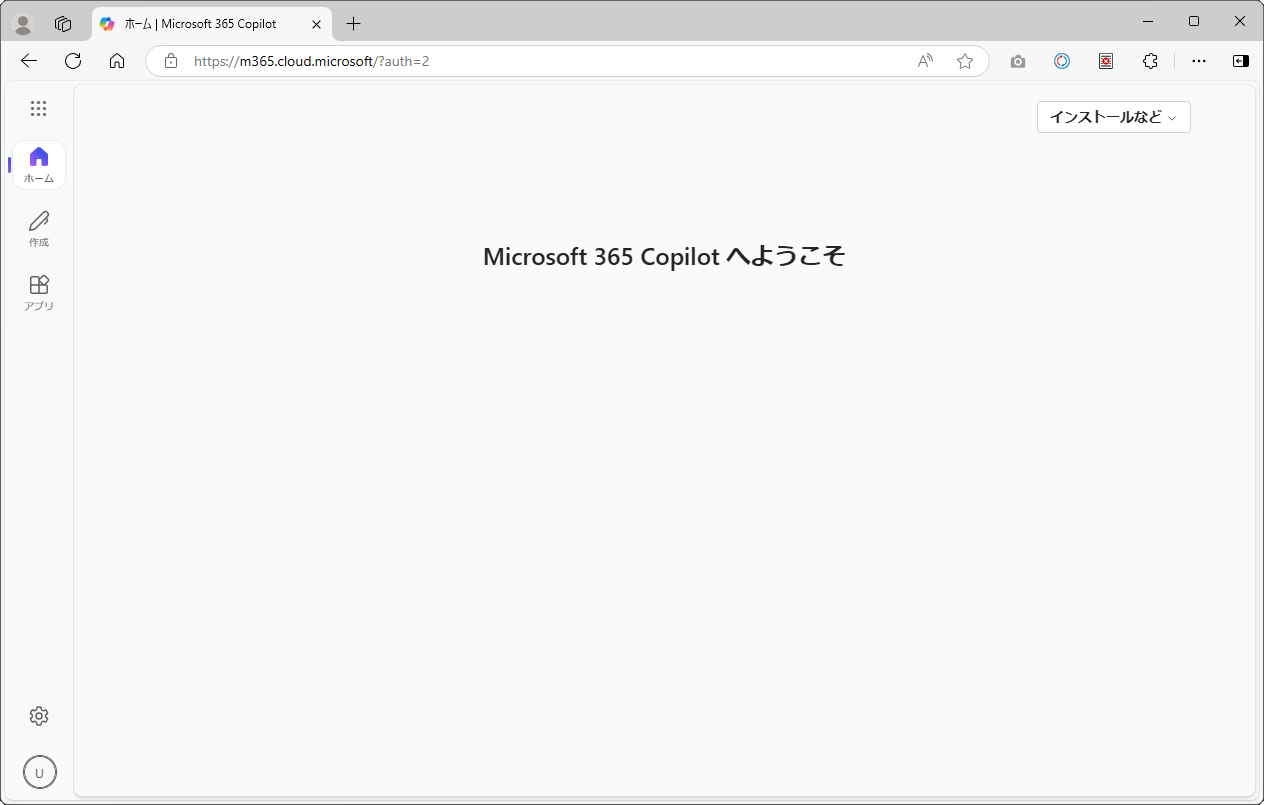Screen dimensions: 1264x805
Task: Select the ホーム sidebar icon
Action: pyautogui.click(x=39, y=165)
